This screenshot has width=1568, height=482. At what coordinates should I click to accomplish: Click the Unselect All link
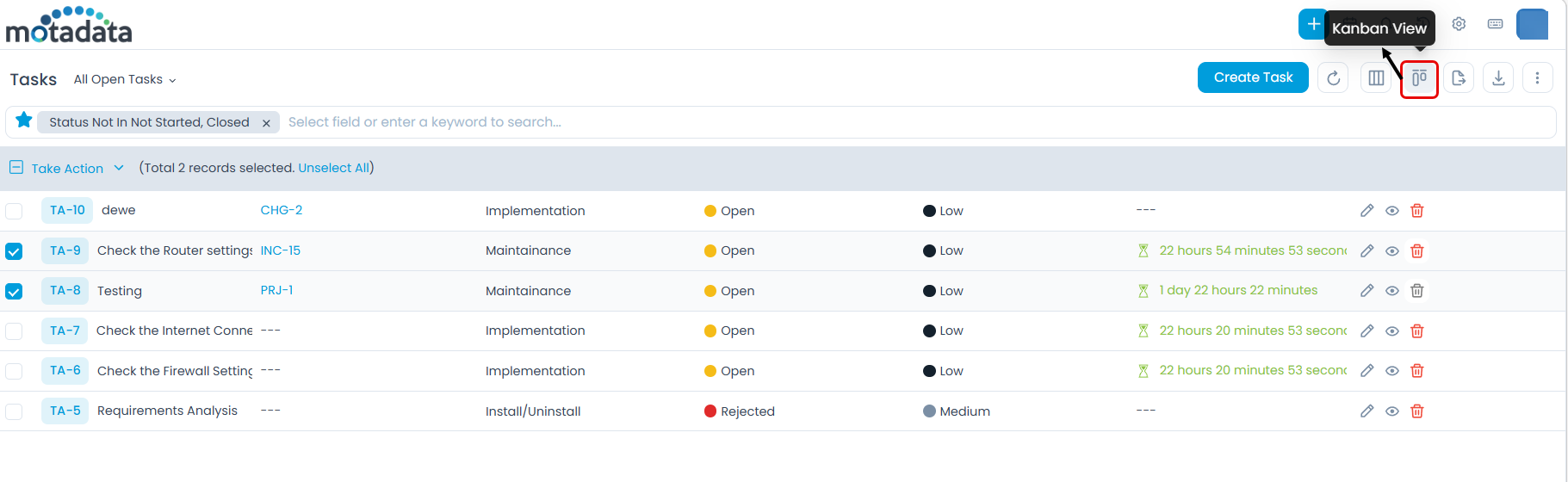(333, 168)
